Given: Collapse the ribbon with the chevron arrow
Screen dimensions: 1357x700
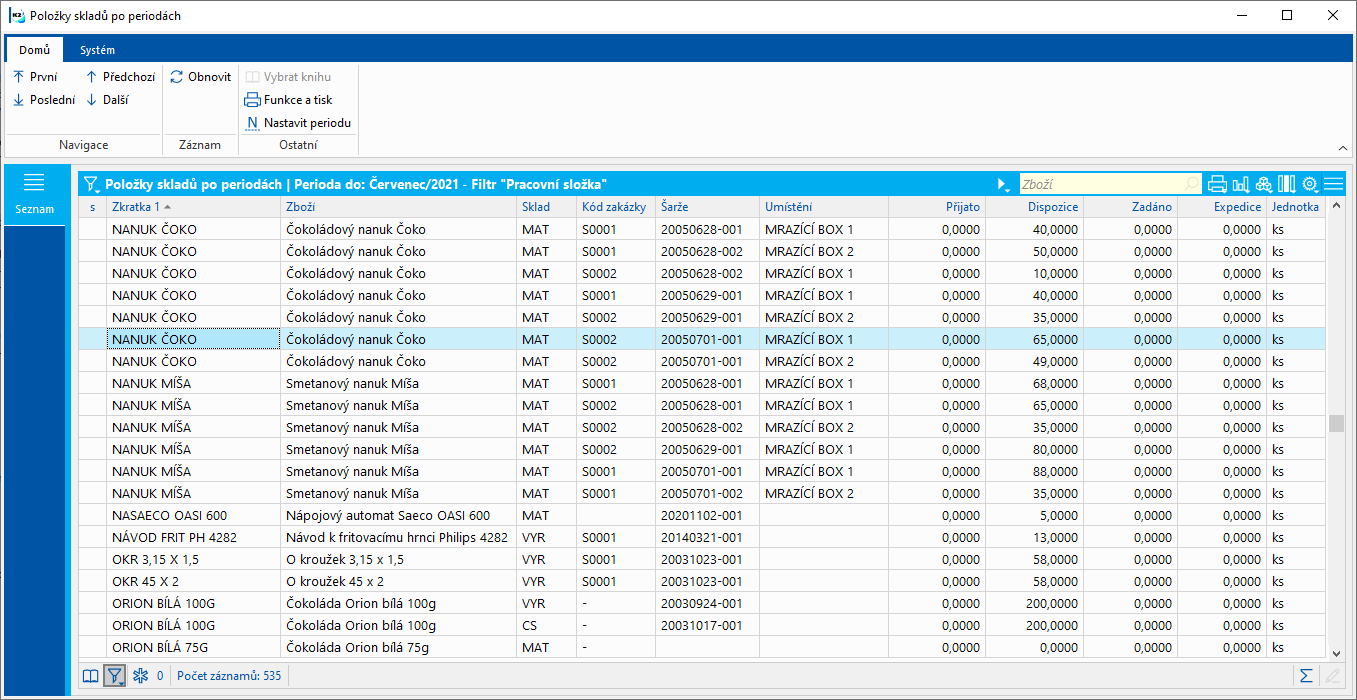Looking at the screenshot, I should (x=1342, y=147).
